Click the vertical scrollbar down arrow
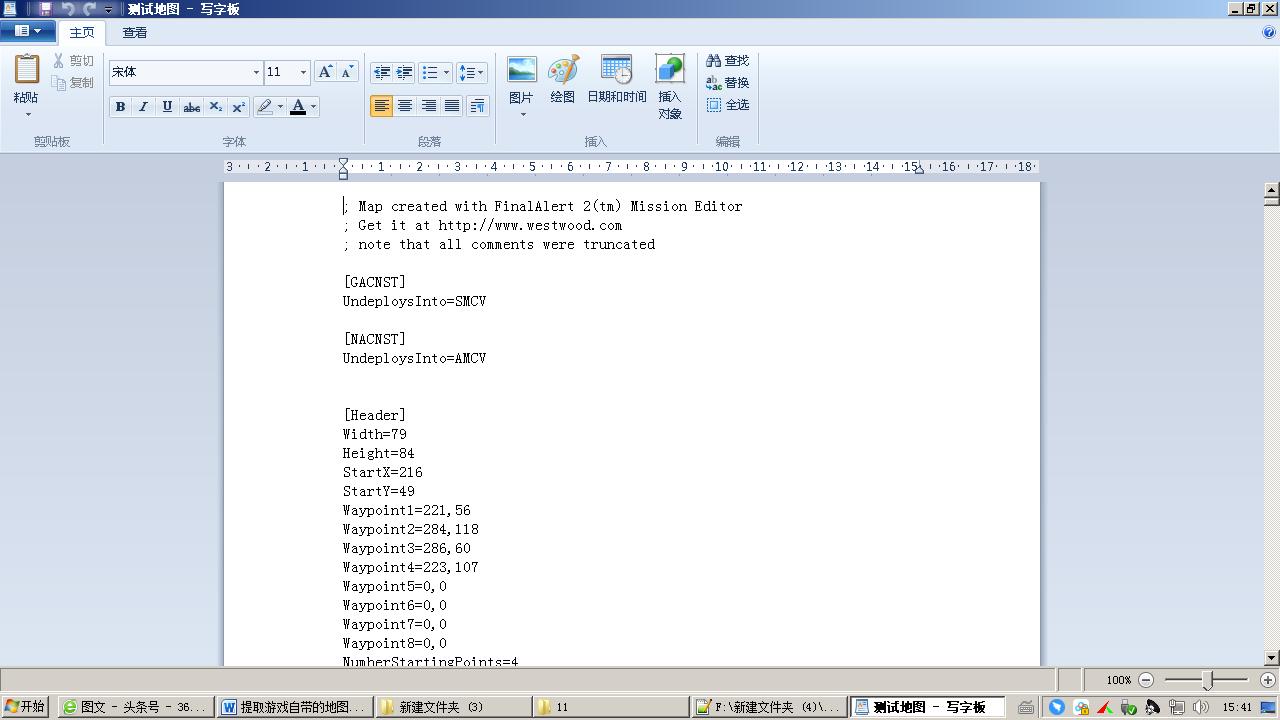The width and height of the screenshot is (1280, 720). (x=1272, y=657)
